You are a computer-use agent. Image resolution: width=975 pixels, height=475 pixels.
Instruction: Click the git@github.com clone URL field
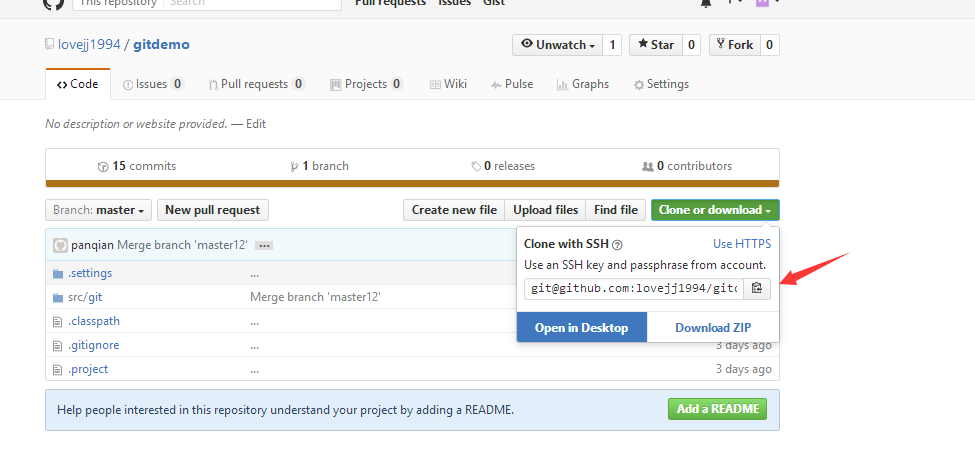click(x=634, y=288)
